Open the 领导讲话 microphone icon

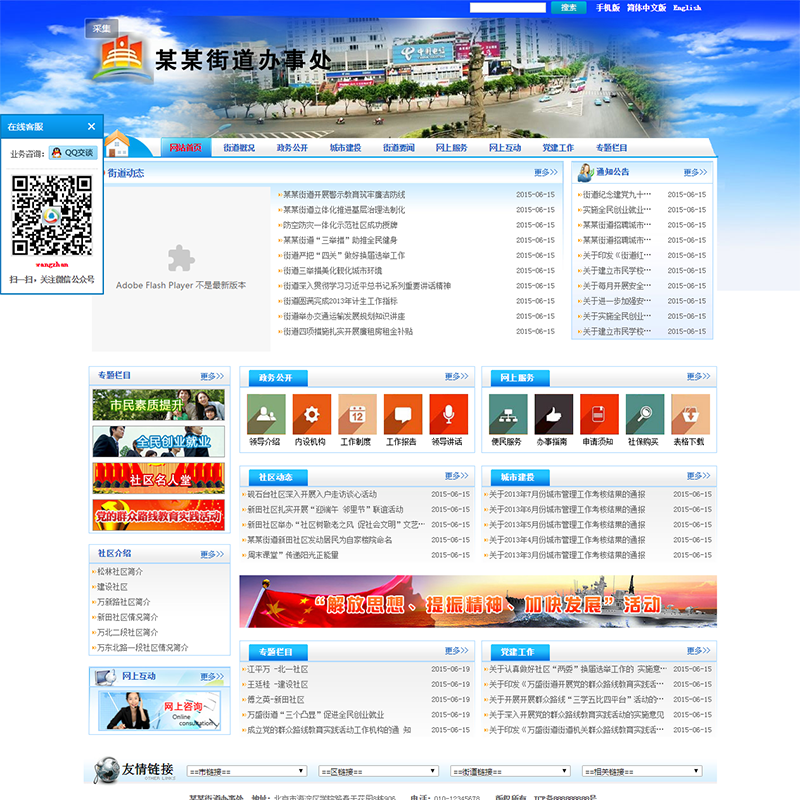click(x=448, y=414)
